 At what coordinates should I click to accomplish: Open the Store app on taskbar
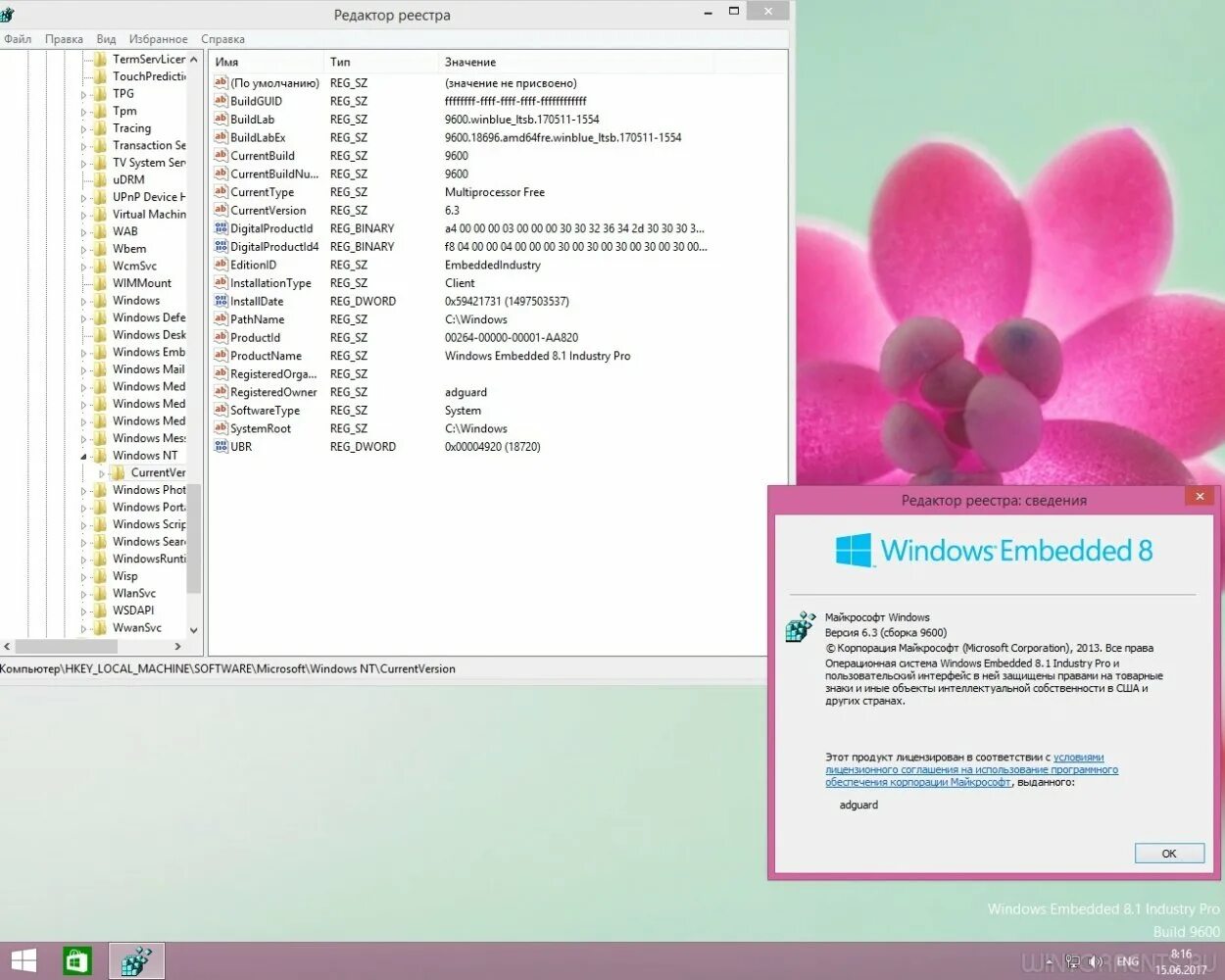[77, 960]
